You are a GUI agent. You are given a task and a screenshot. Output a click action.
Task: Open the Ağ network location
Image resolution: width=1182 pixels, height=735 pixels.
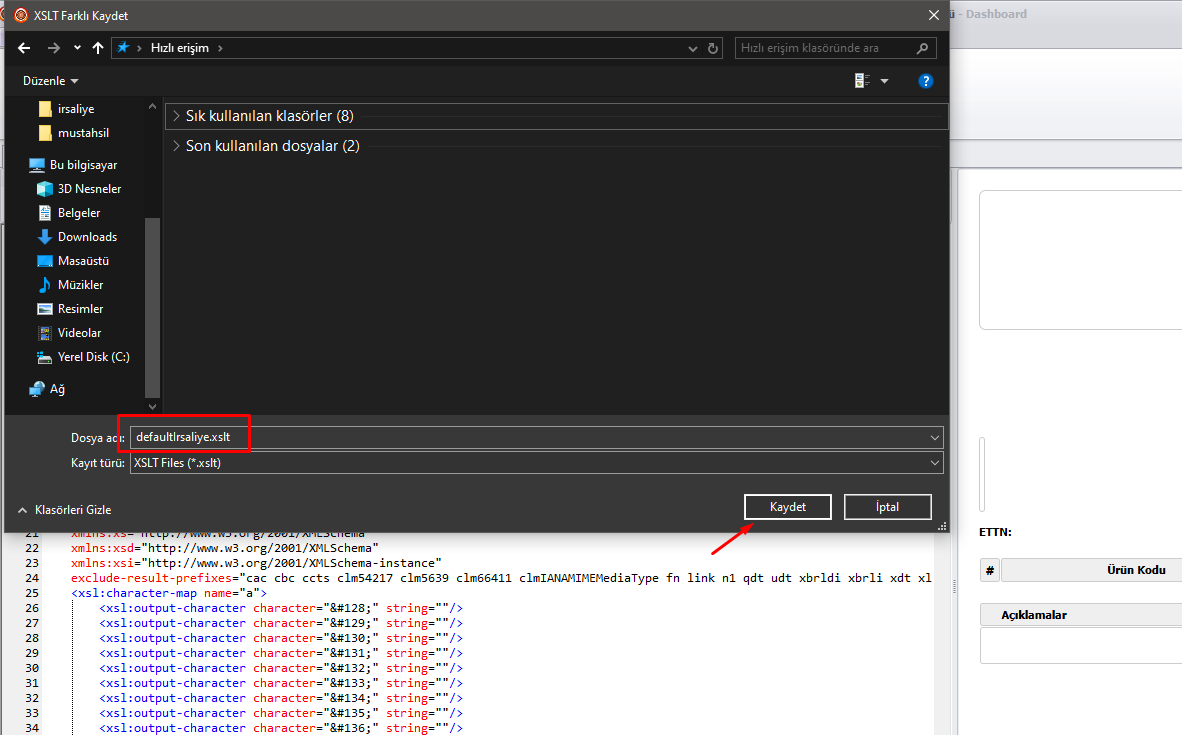[58, 389]
